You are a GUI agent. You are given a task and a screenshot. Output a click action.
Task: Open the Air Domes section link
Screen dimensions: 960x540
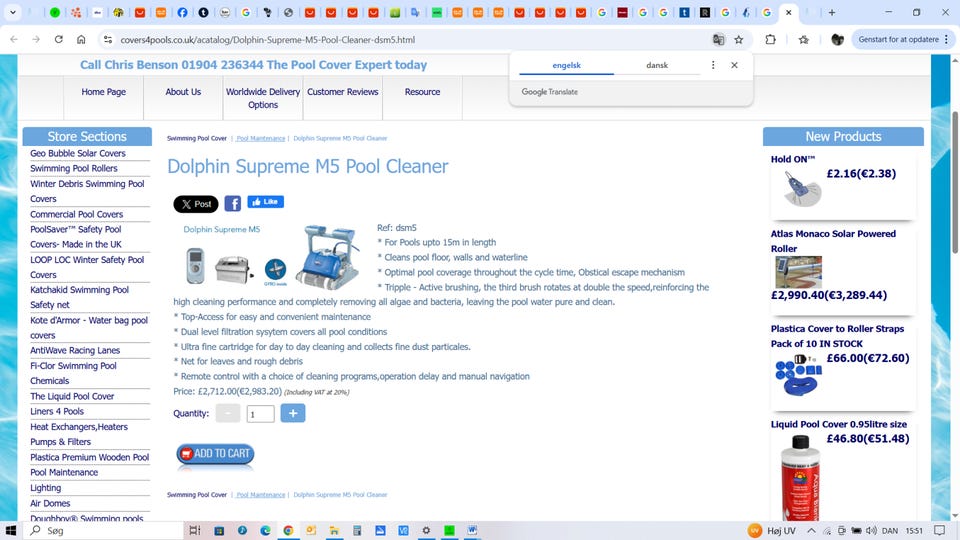[x=50, y=503]
